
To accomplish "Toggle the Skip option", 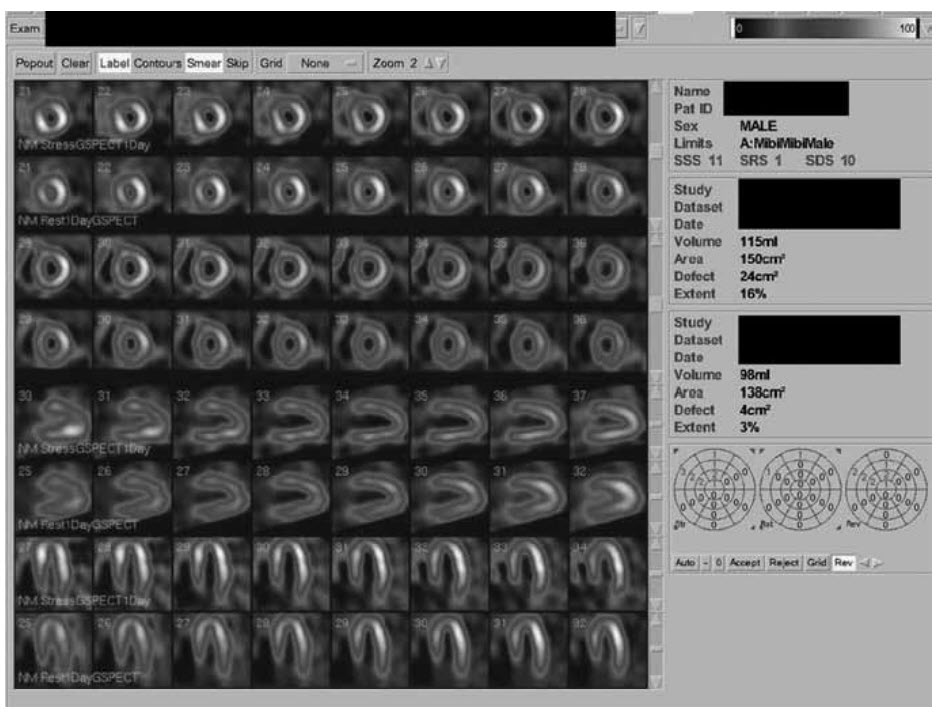I will [x=237, y=63].
